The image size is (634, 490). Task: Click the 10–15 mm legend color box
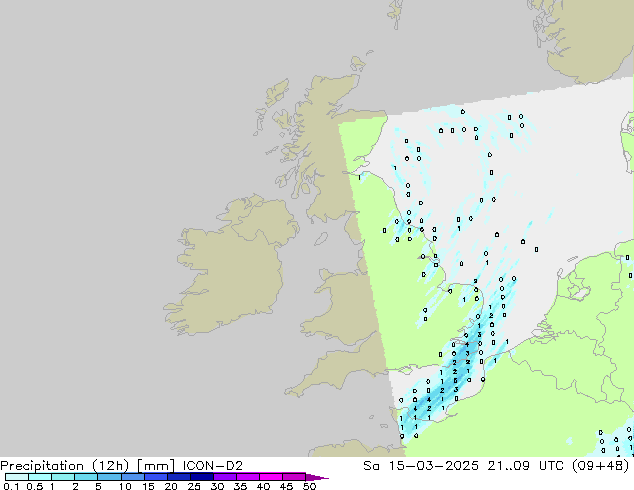[x=133, y=477]
